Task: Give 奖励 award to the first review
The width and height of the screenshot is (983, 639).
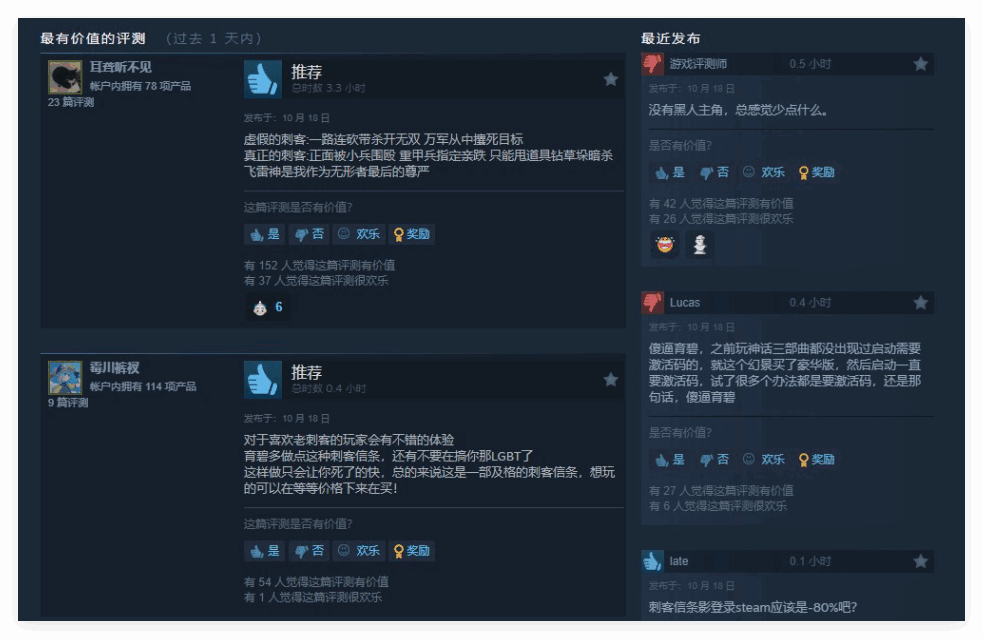Action: point(412,234)
